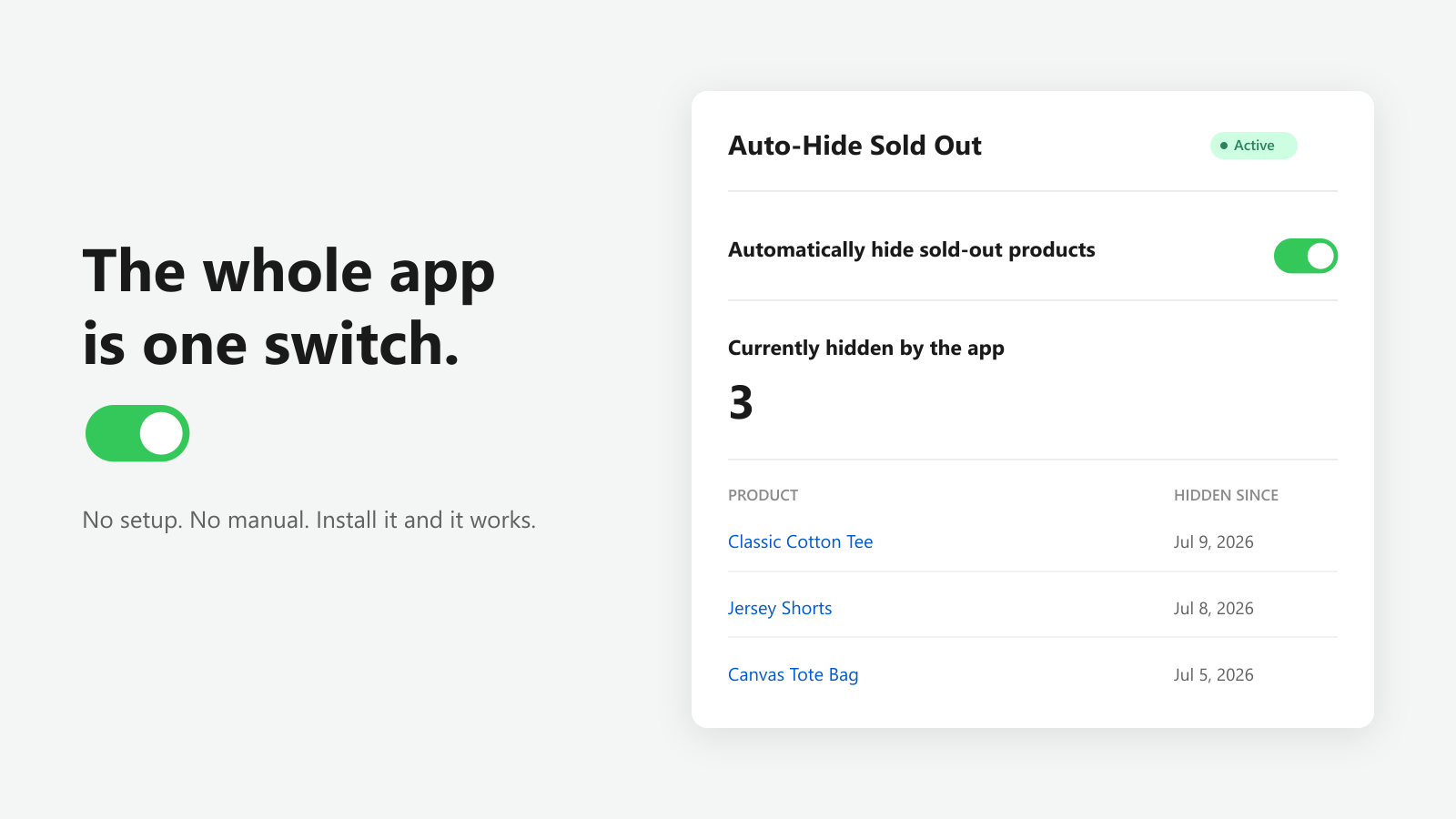Click the Automatically hide sold-out products label
Viewport: 1456px width, 819px height.
coord(912,249)
